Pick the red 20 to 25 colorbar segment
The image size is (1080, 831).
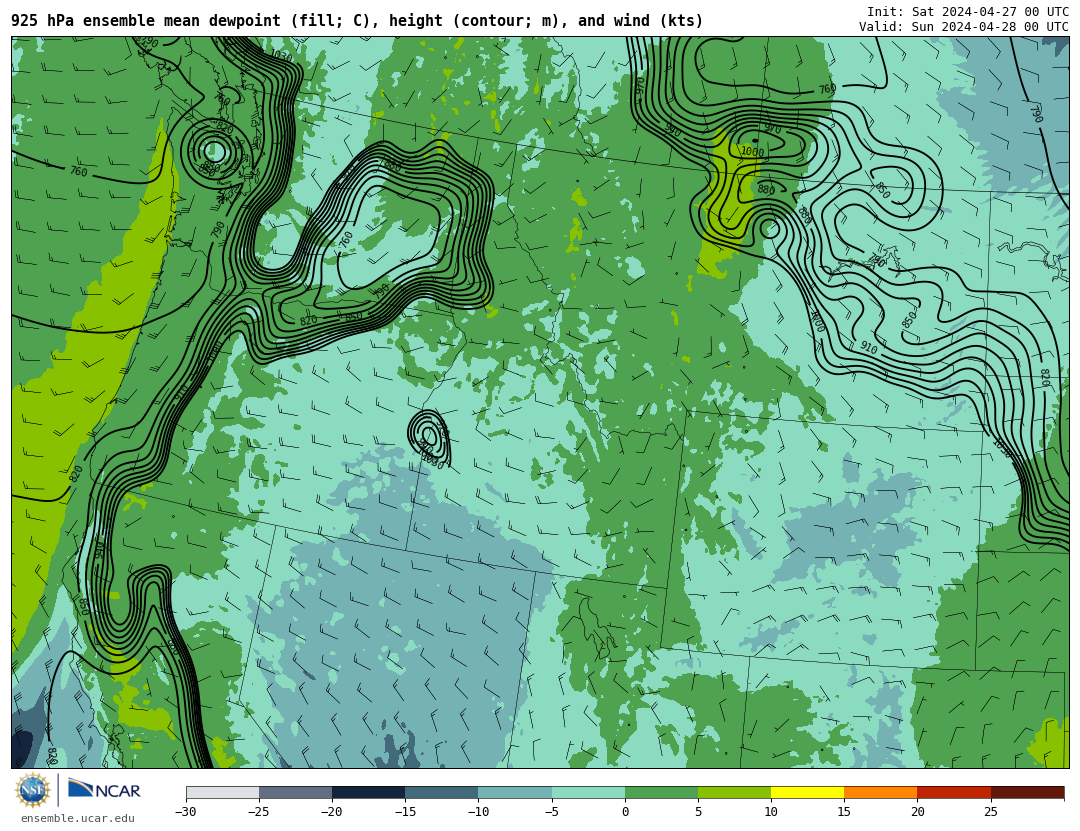(954, 792)
